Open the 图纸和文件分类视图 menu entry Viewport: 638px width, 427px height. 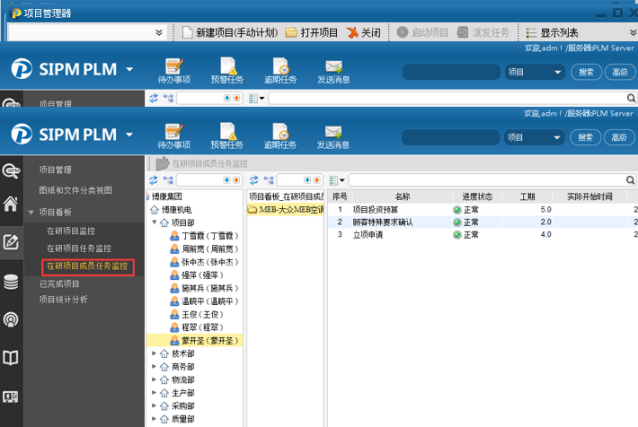point(75,191)
